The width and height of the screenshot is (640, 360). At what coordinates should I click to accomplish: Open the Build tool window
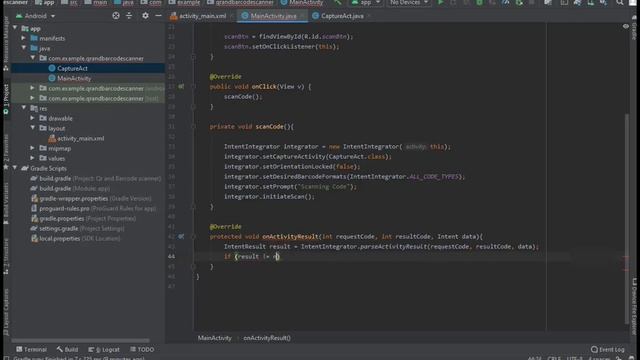[67, 349]
